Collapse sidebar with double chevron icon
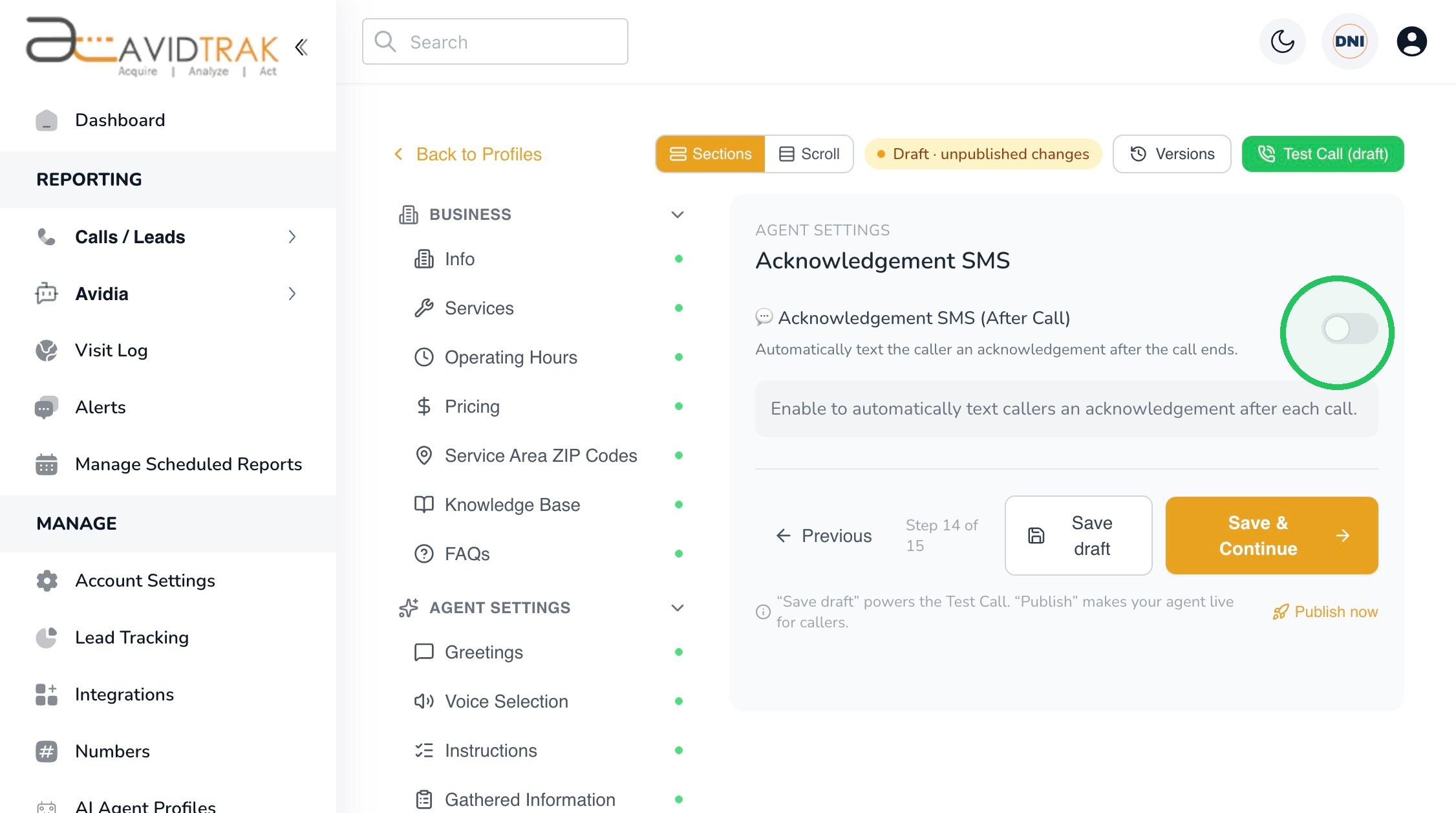 pos(301,47)
